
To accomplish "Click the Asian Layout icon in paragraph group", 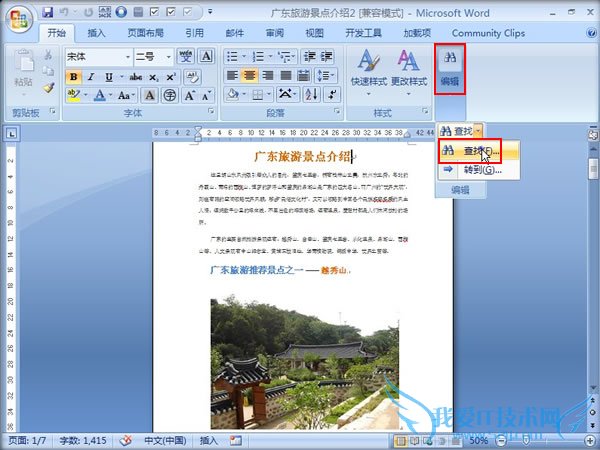I will 288,94.
